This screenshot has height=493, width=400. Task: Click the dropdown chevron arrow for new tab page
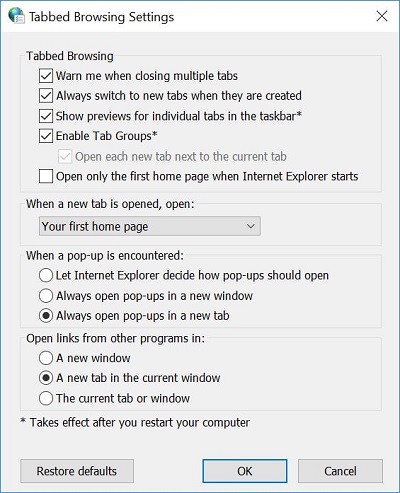tap(251, 226)
